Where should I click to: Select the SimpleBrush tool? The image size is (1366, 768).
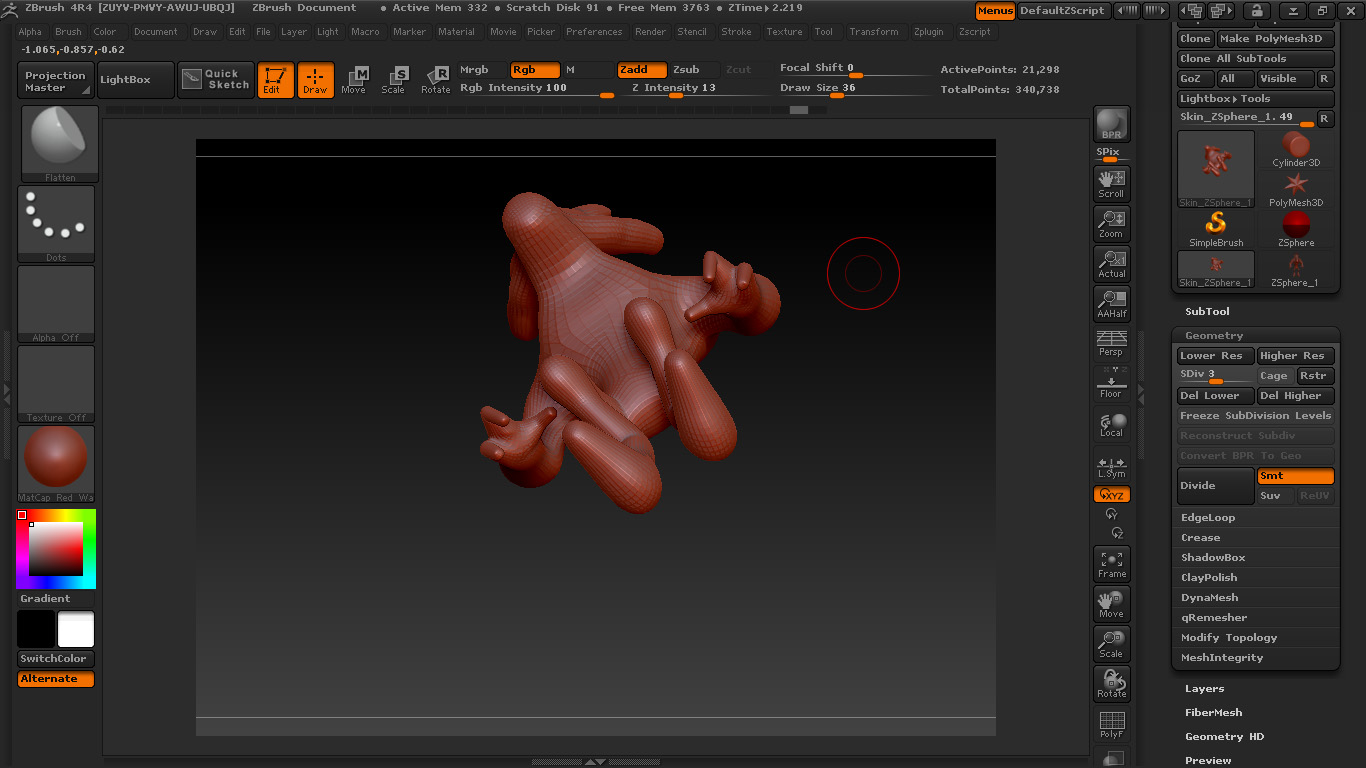[x=1216, y=229]
